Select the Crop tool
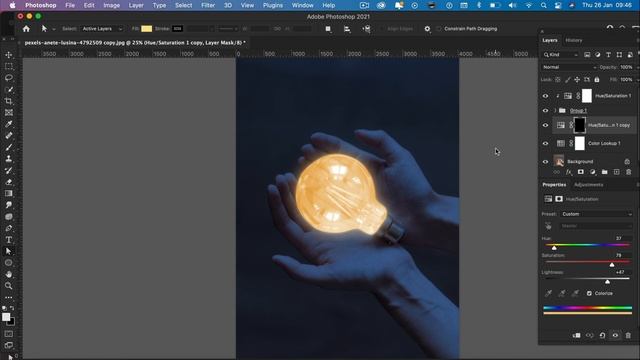This screenshot has width=640, height=360. (9, 101)
